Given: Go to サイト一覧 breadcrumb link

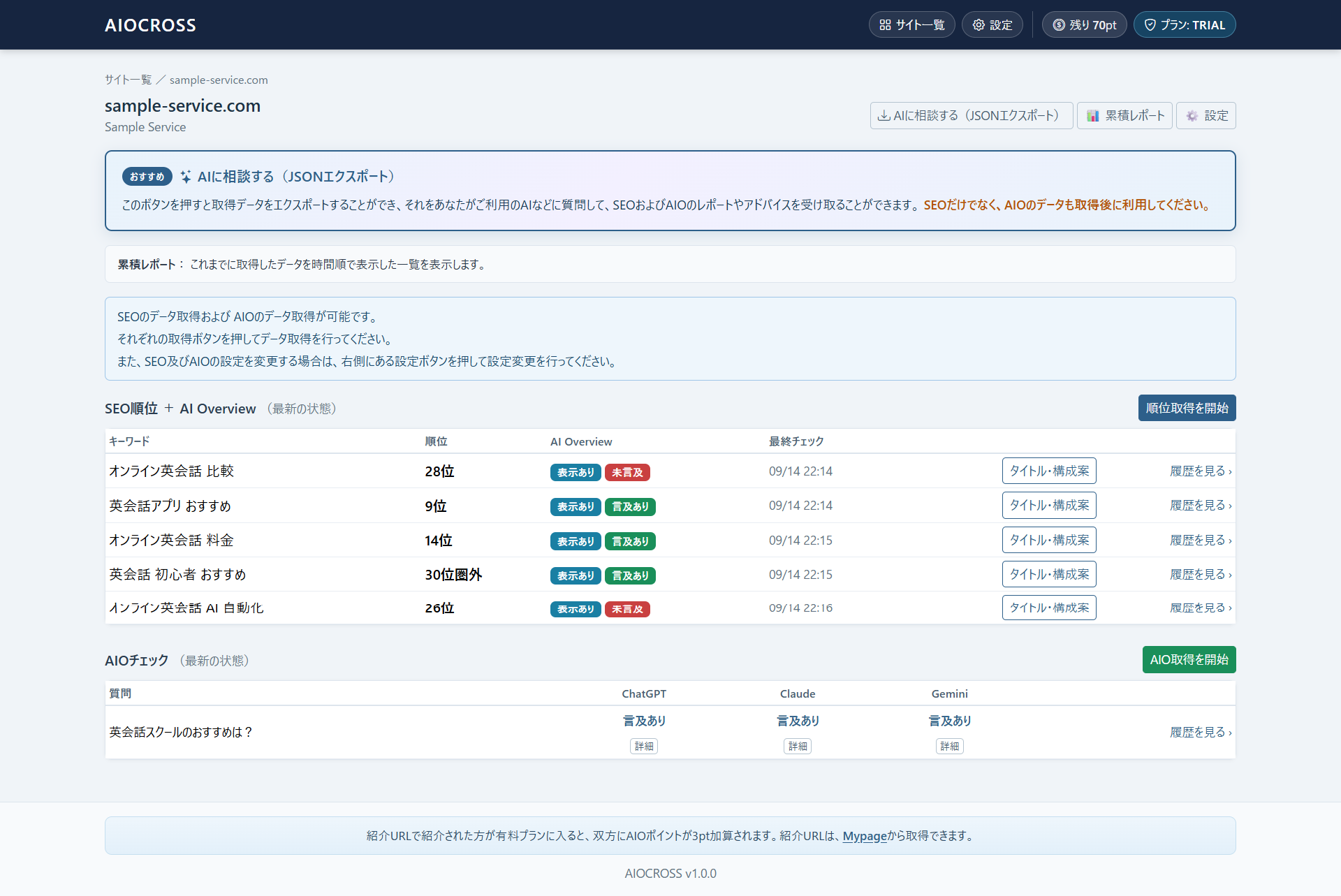Looking at the screenshot, I should click(128, 80).
